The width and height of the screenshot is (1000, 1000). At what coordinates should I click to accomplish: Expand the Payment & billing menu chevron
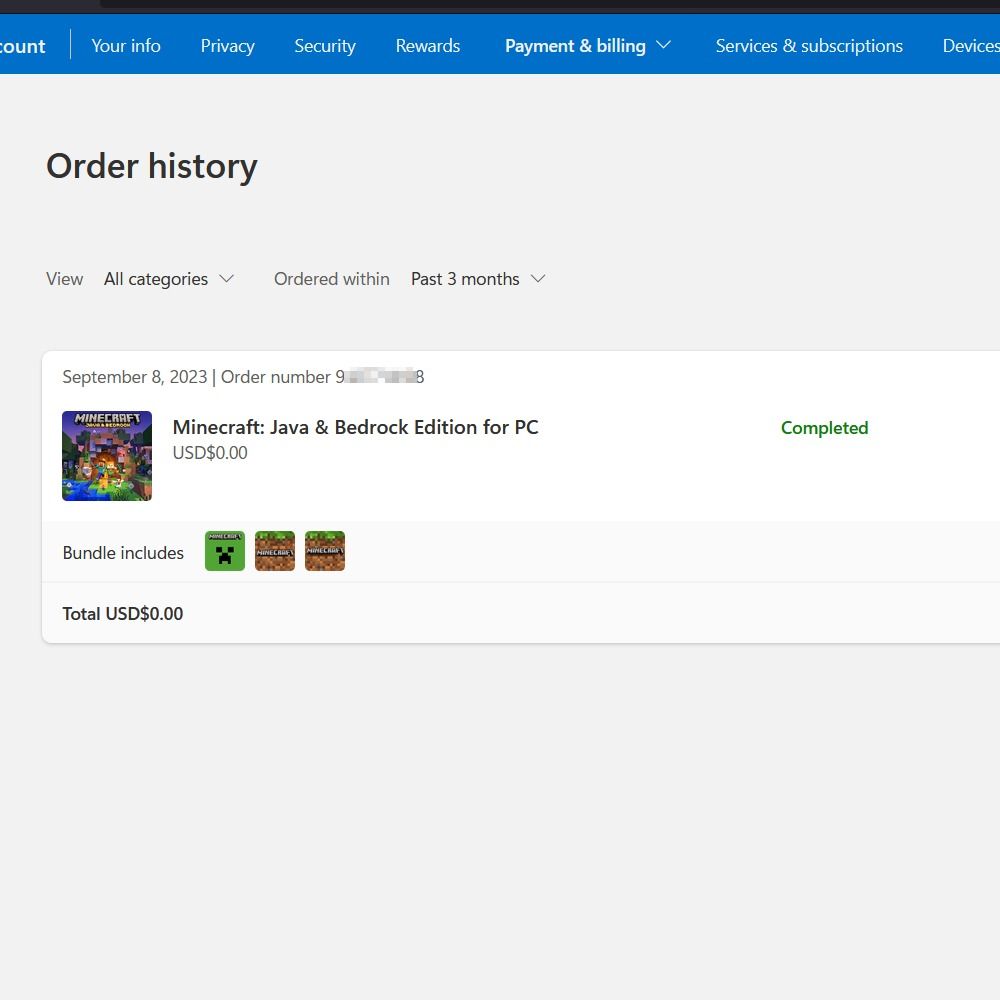(663, 45)
